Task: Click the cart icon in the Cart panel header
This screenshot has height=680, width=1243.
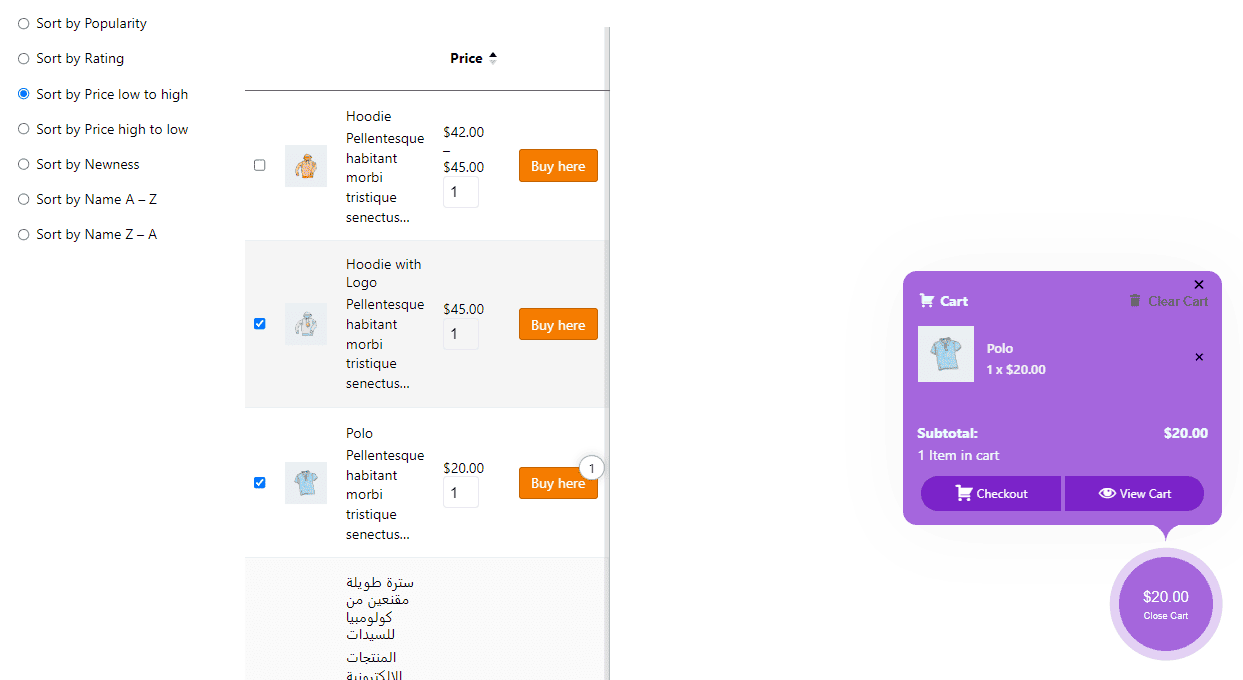Action: (925, 299)
